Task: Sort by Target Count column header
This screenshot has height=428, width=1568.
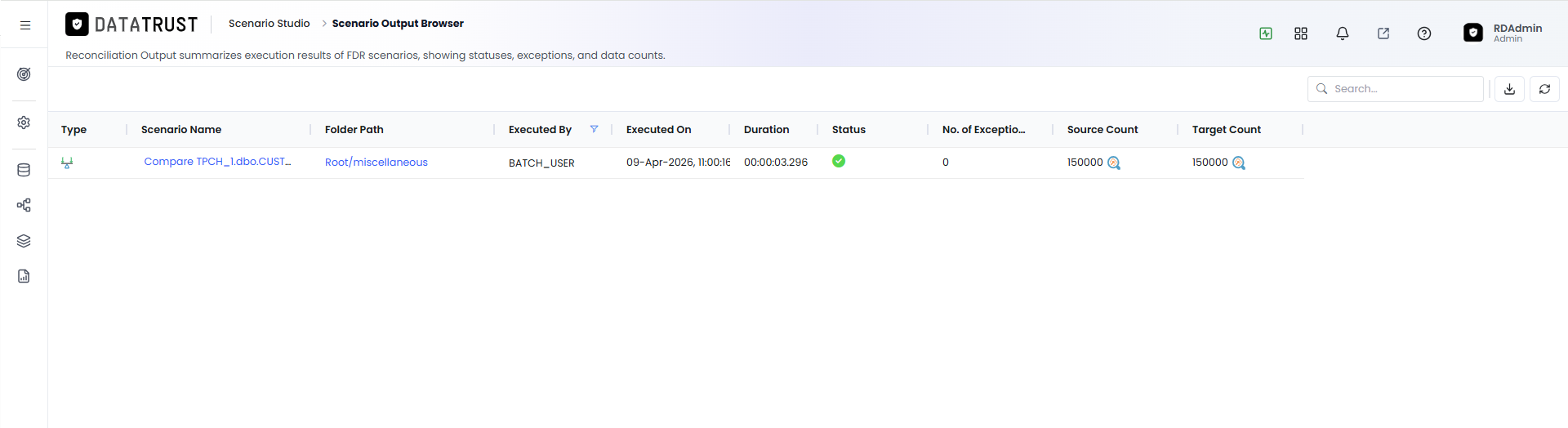Action: pos(1227,130)
